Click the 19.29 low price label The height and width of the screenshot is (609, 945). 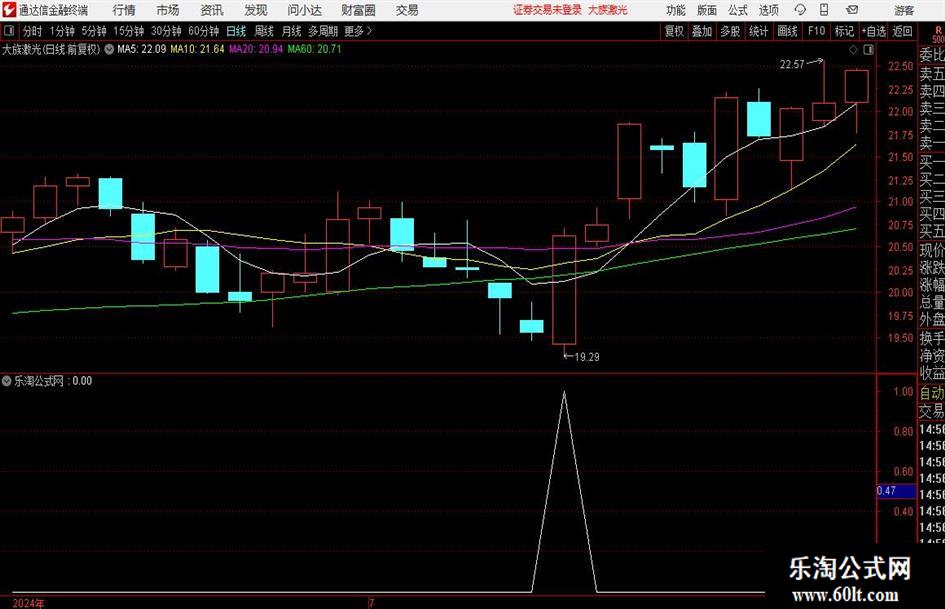coord(586,357)
